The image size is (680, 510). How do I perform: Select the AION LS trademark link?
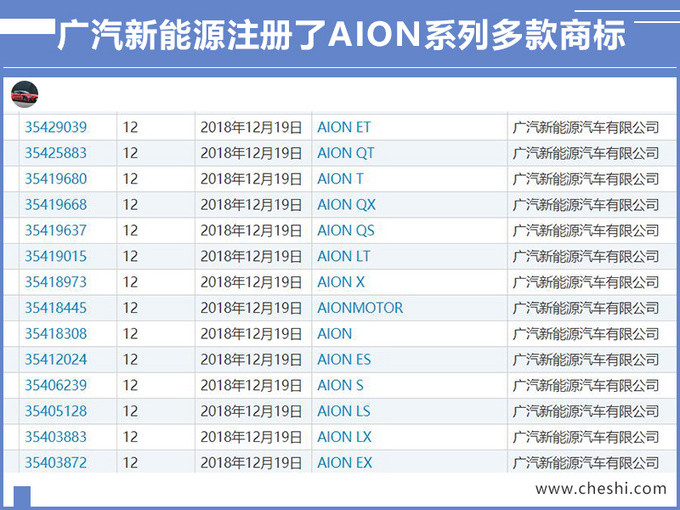(x=343, y=411)
